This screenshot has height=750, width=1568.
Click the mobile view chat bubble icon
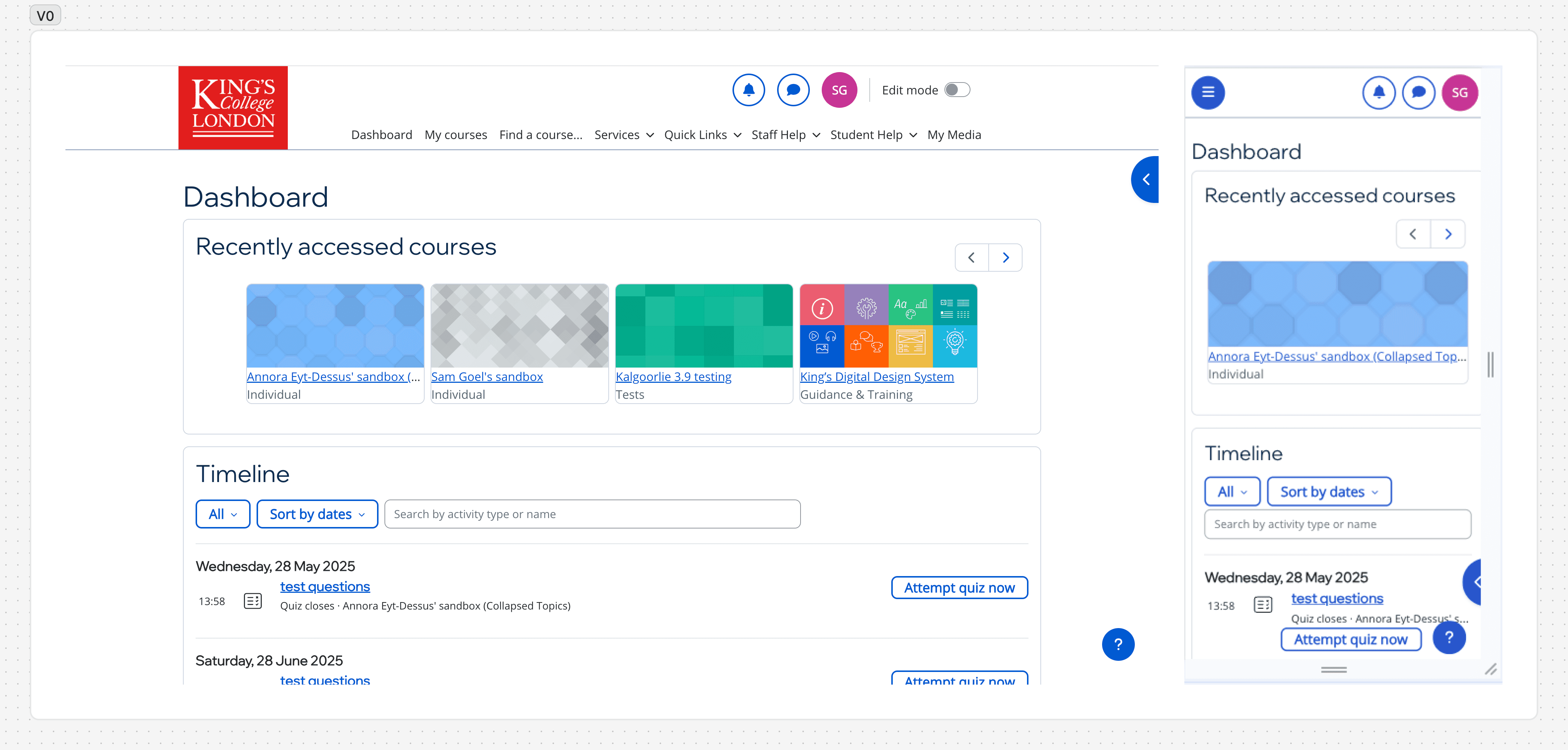click(1418, 93)
